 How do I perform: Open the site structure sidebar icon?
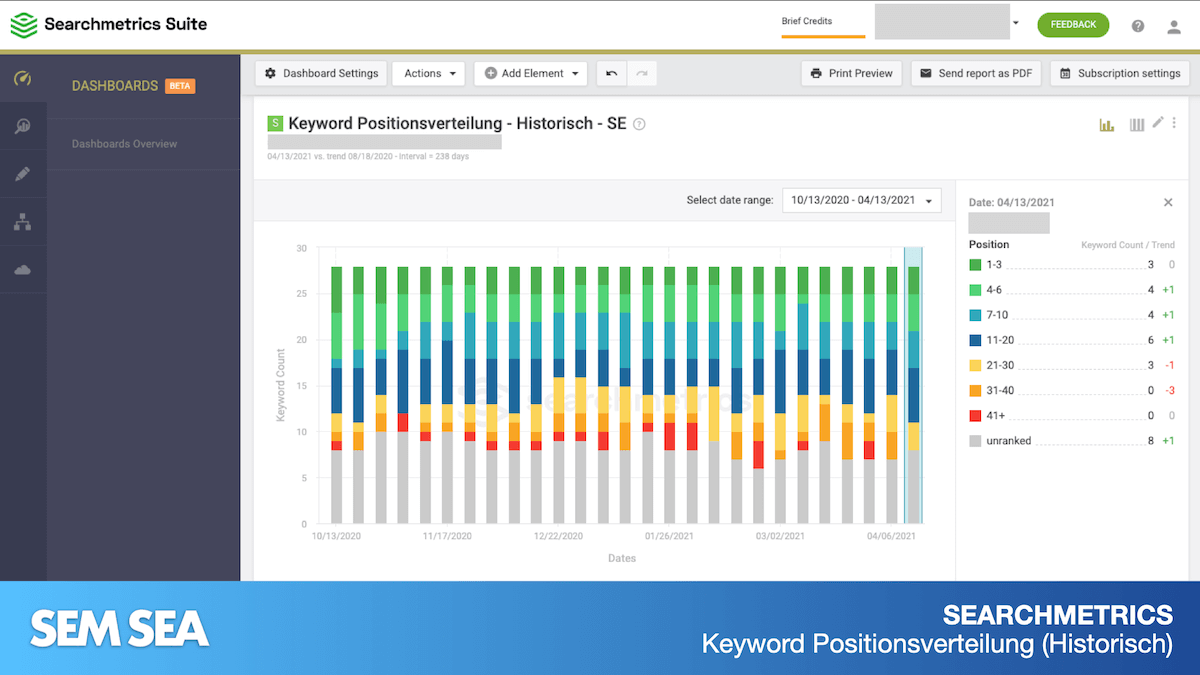[x=22, y=222]
